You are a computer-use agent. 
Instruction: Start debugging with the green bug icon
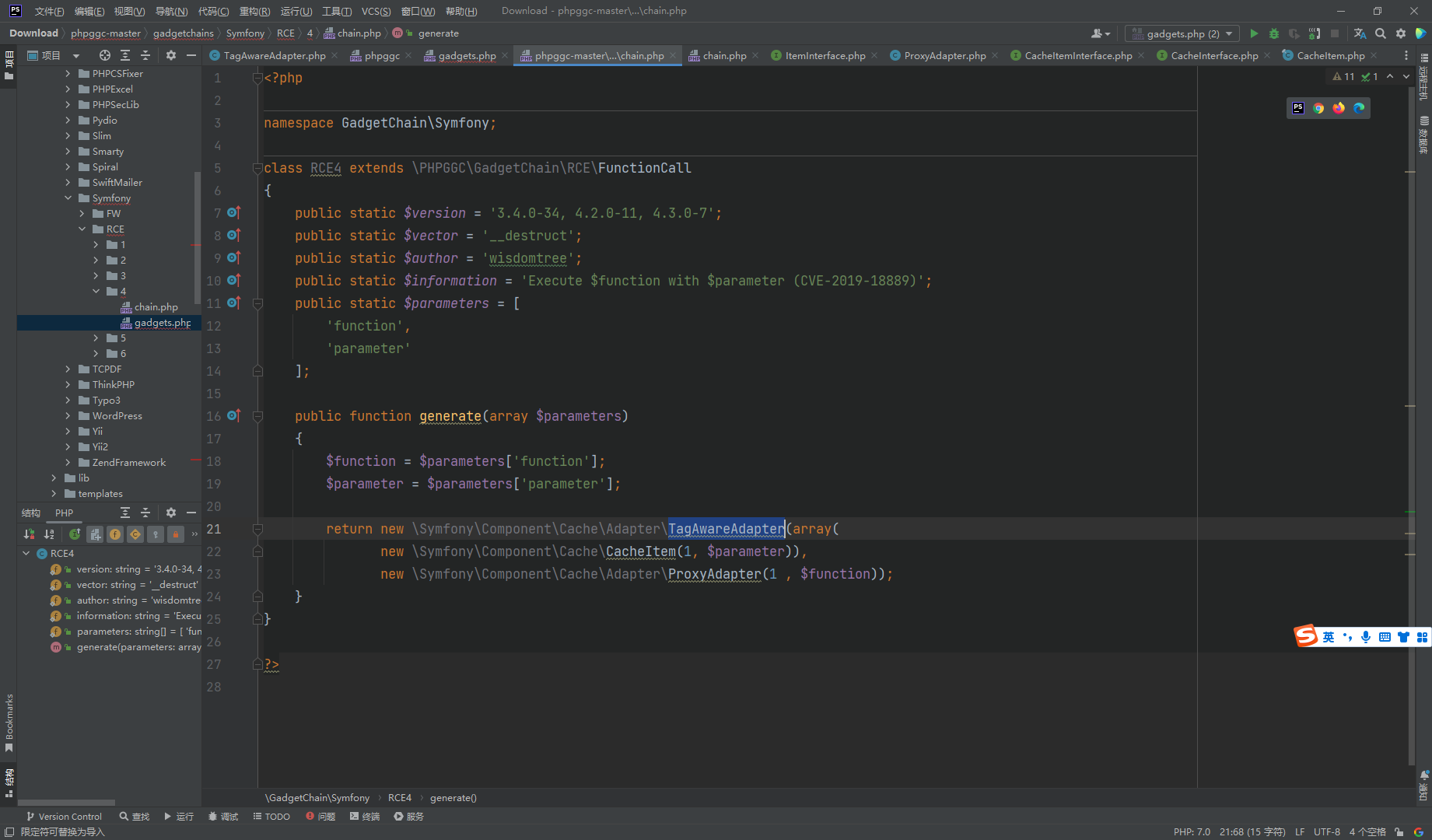(1274, 33)
